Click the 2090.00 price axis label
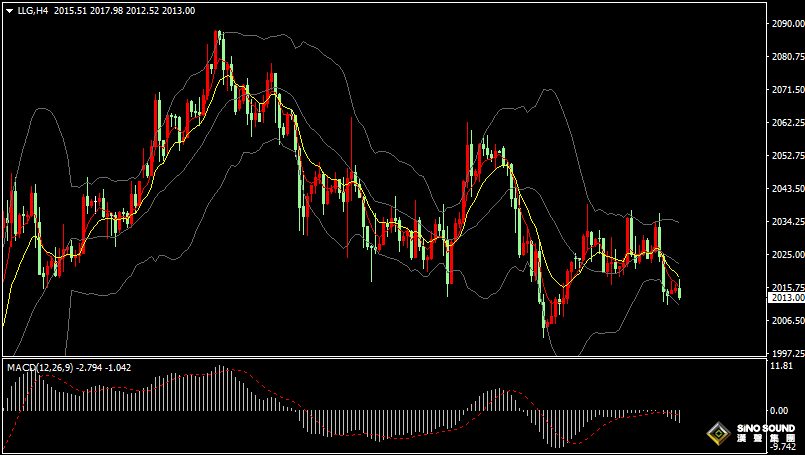 (785, 24)
